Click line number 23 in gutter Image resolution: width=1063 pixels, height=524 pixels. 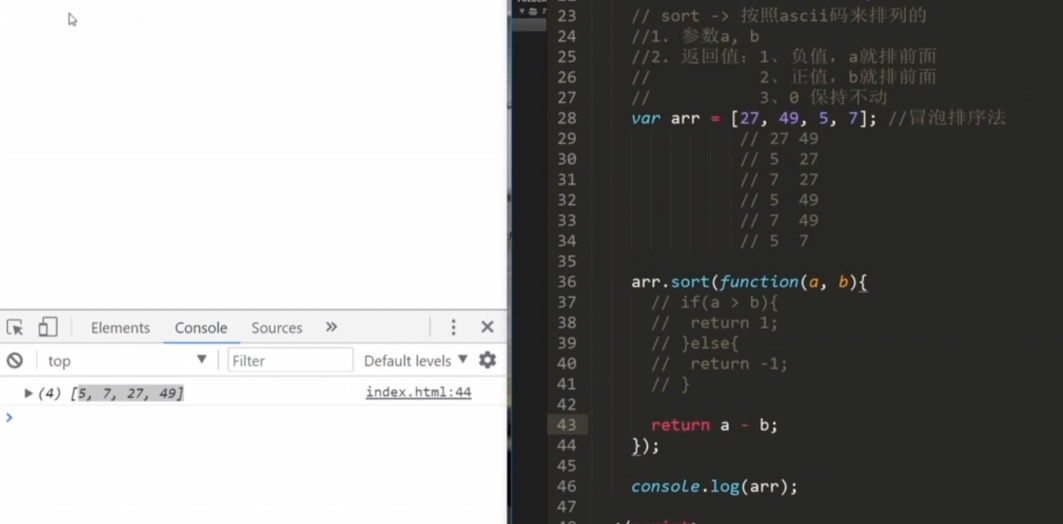pos(567,16)
